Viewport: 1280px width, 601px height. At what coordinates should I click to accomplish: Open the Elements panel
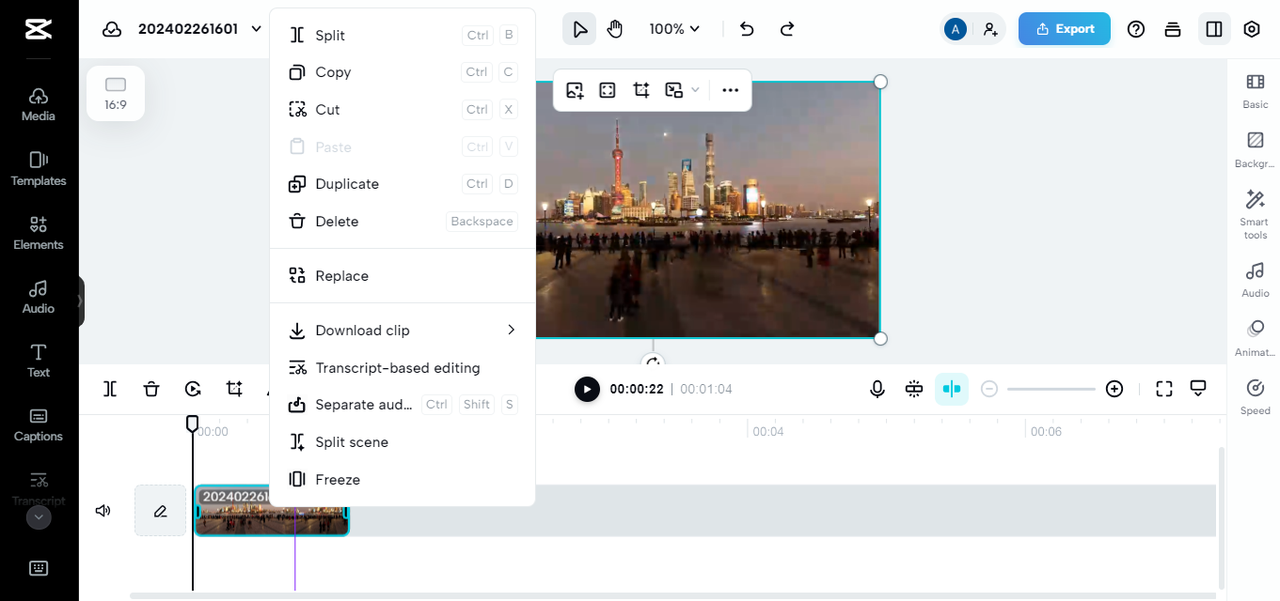[38, 232]
